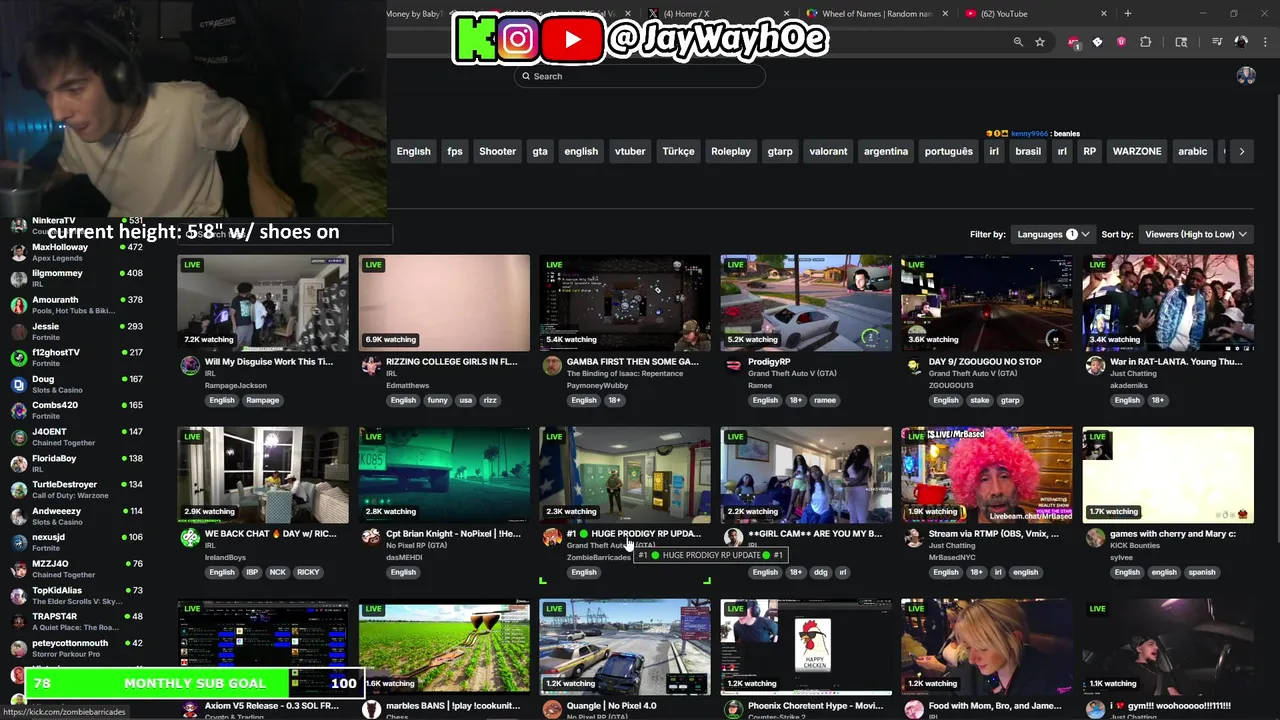
Task: Open MrBasedNYC channel avatar icon
Action: point(914,539)
